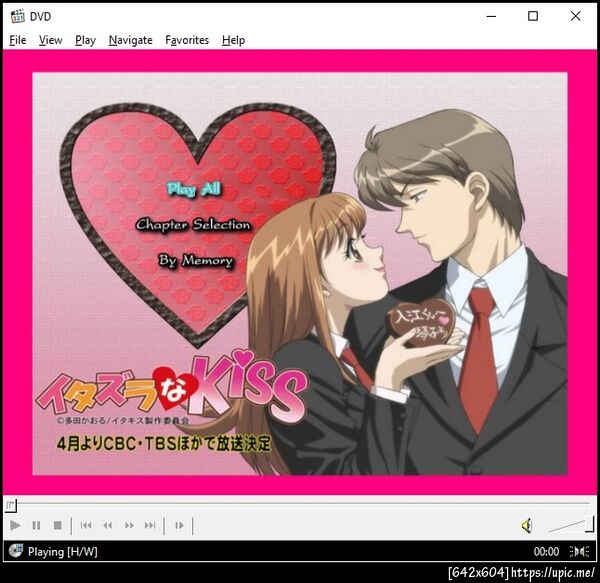The height and width of the screenshot is (583, 600).
Task: Click the 00:00 time display
Action: [x=546, y=551]
